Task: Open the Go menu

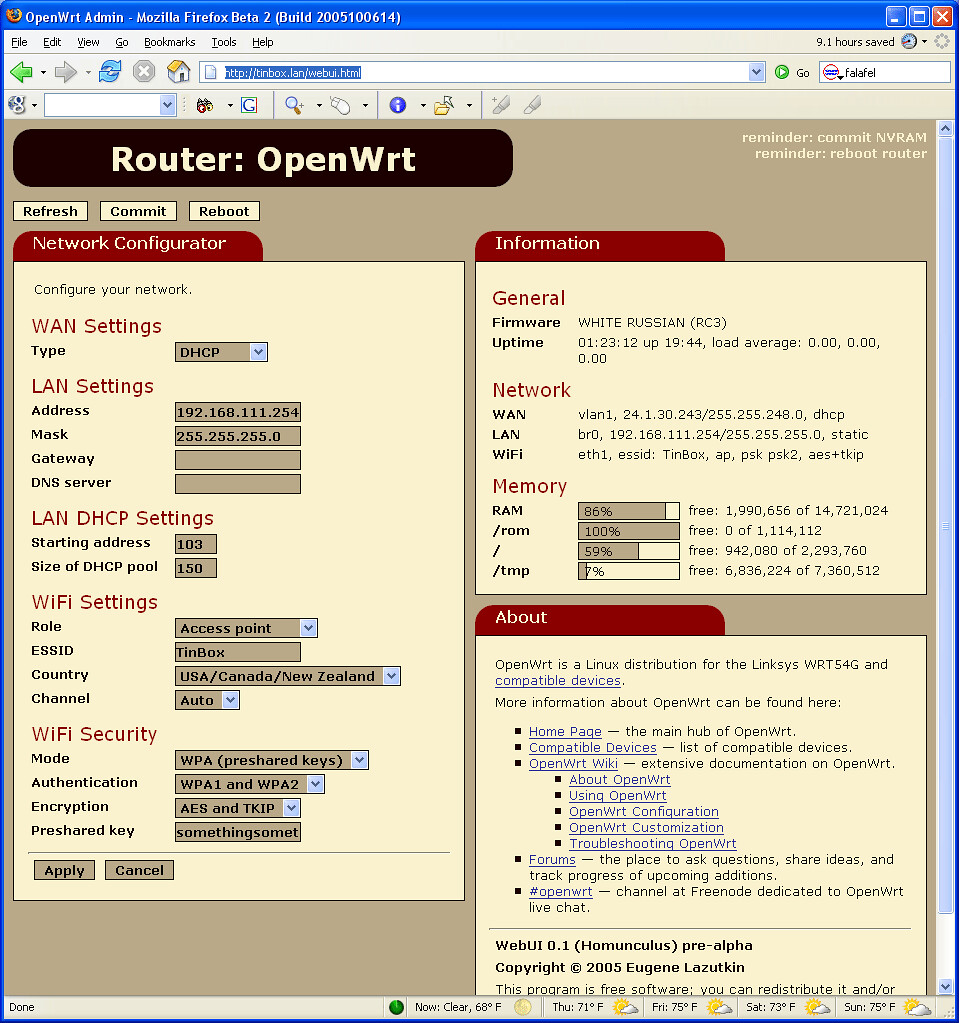Action: 122,42
